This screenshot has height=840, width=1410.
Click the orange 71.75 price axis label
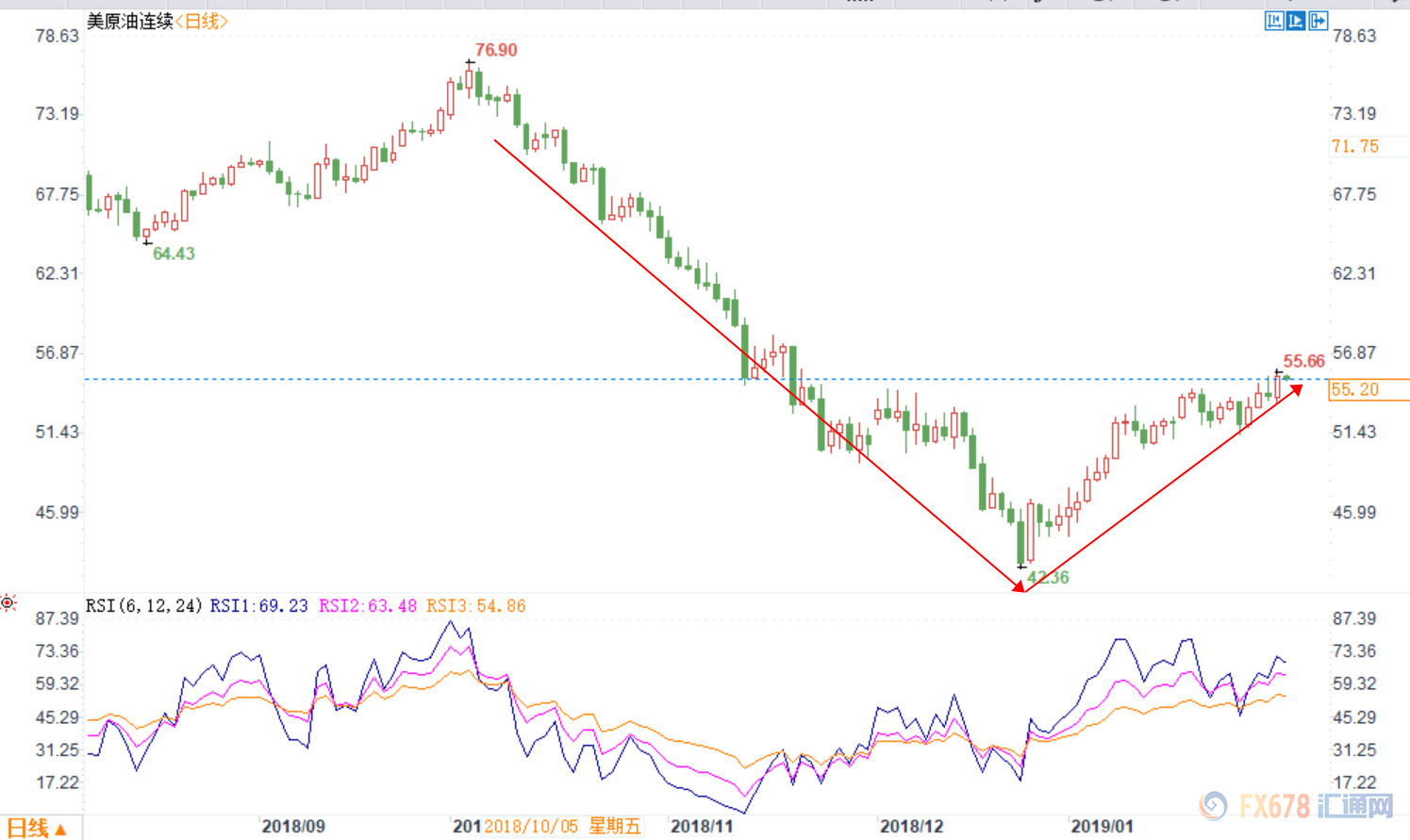click(x=1355, y=146)
